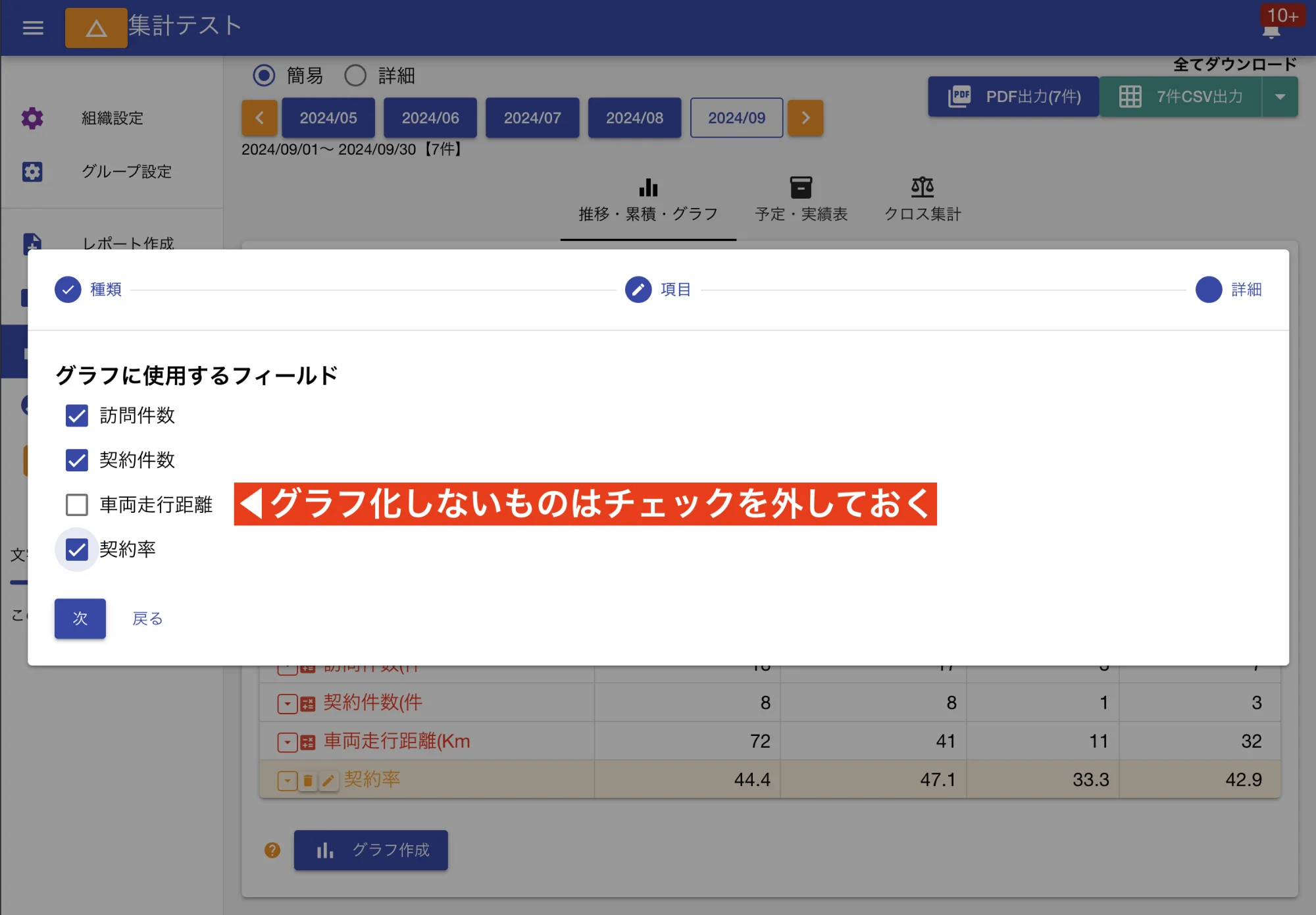Click the レポート作成 document icon
This screenshot has width=1316, height=915.
coord(32,244)
